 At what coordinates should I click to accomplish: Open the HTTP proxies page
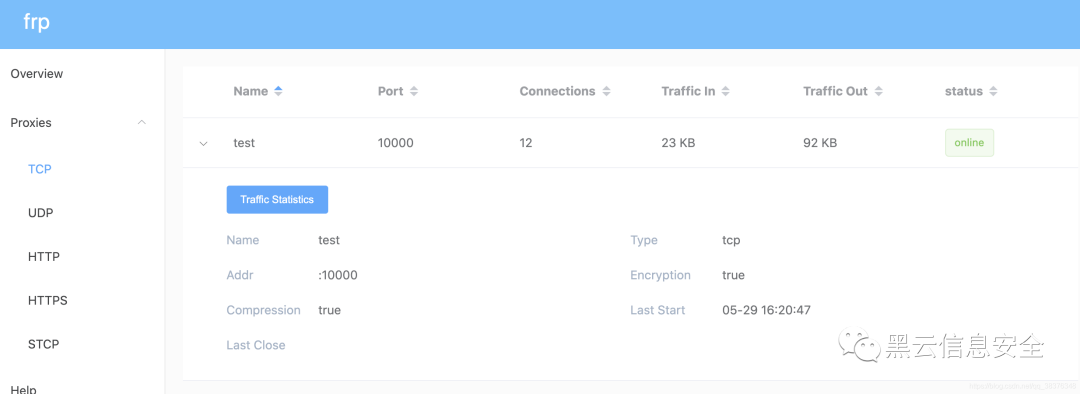click(x=44, y=257)
